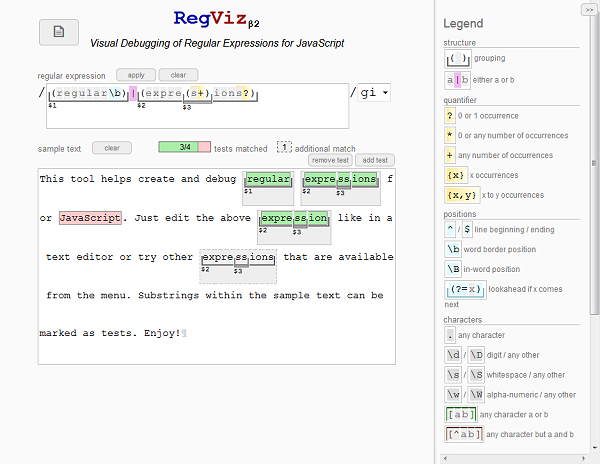Click the \s whitespace legend icon
This screenshot has width=600, height=464.
click(453, 375)
